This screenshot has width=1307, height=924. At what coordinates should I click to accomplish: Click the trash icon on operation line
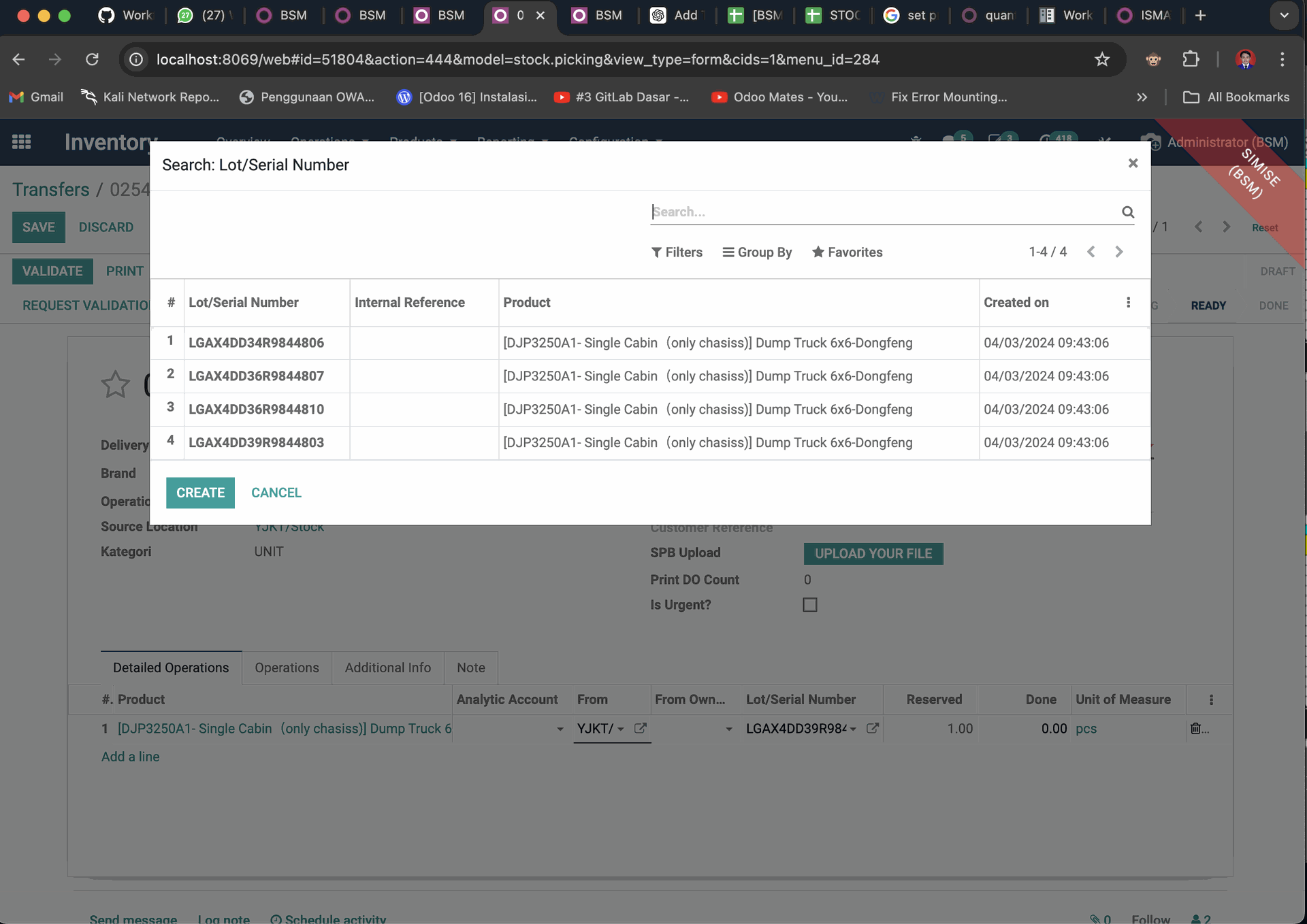click(1195, 729)
